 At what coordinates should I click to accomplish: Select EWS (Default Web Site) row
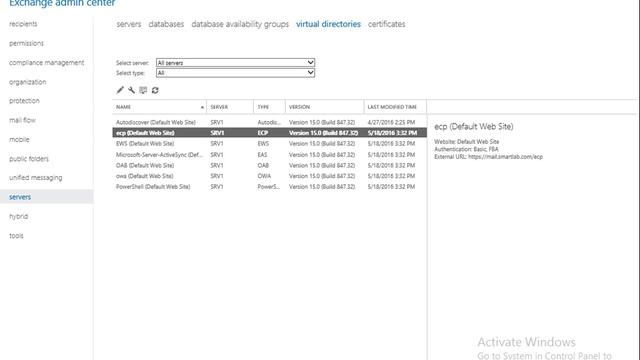click(x=269, y=144)
